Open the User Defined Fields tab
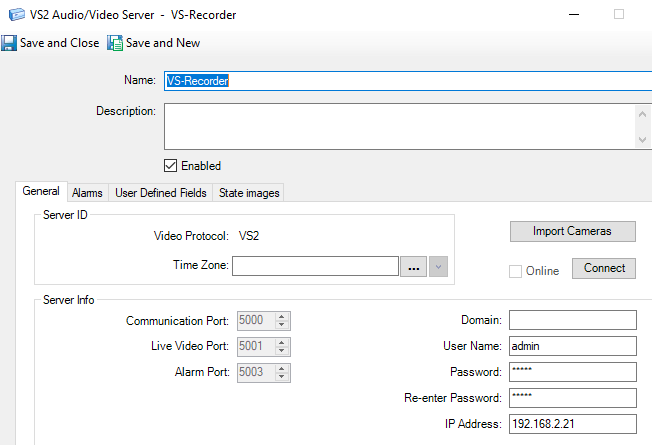 tap(161, 192)
